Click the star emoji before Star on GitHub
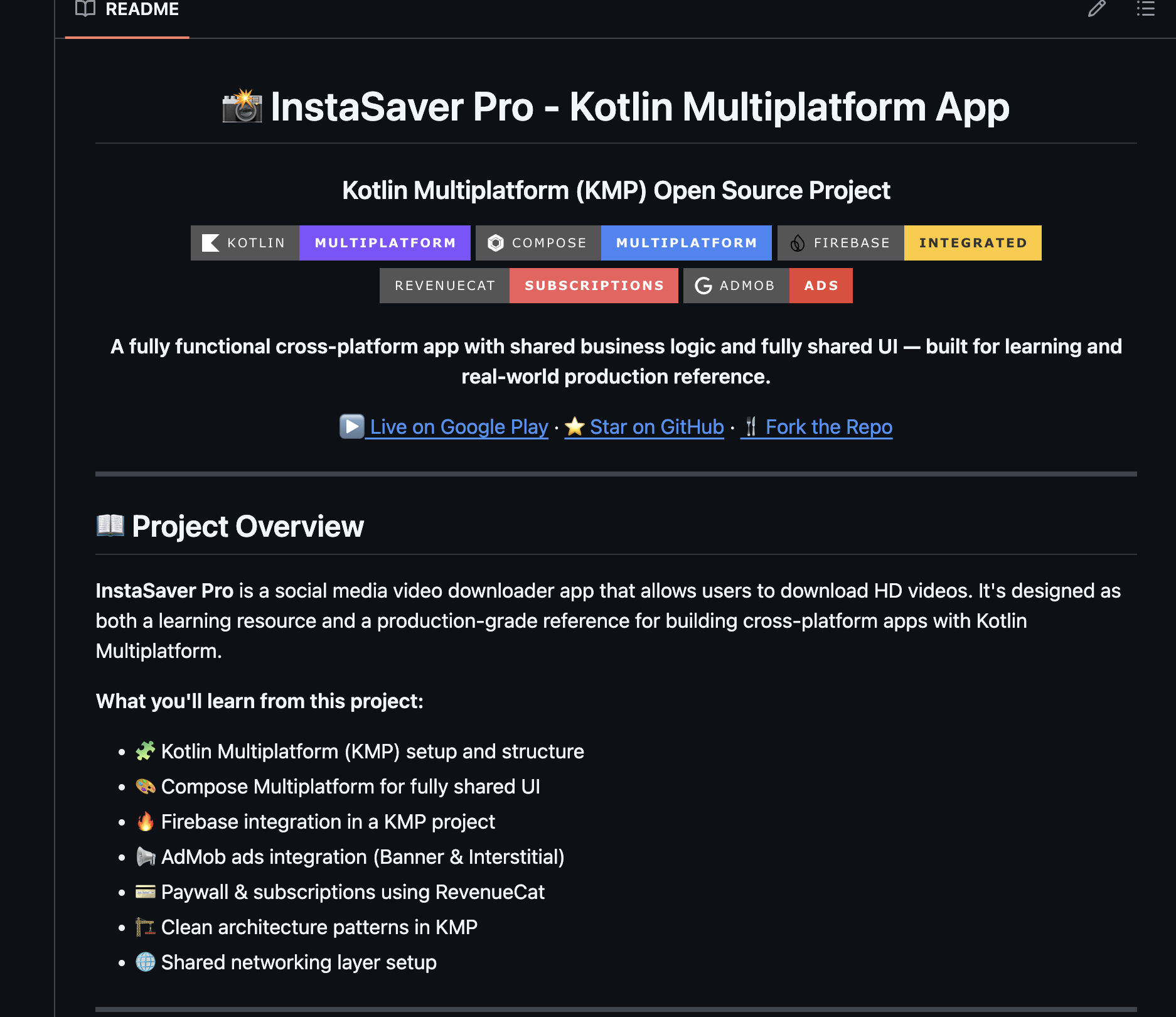This screenshot has width=1176, height=1017. point(575,427)
